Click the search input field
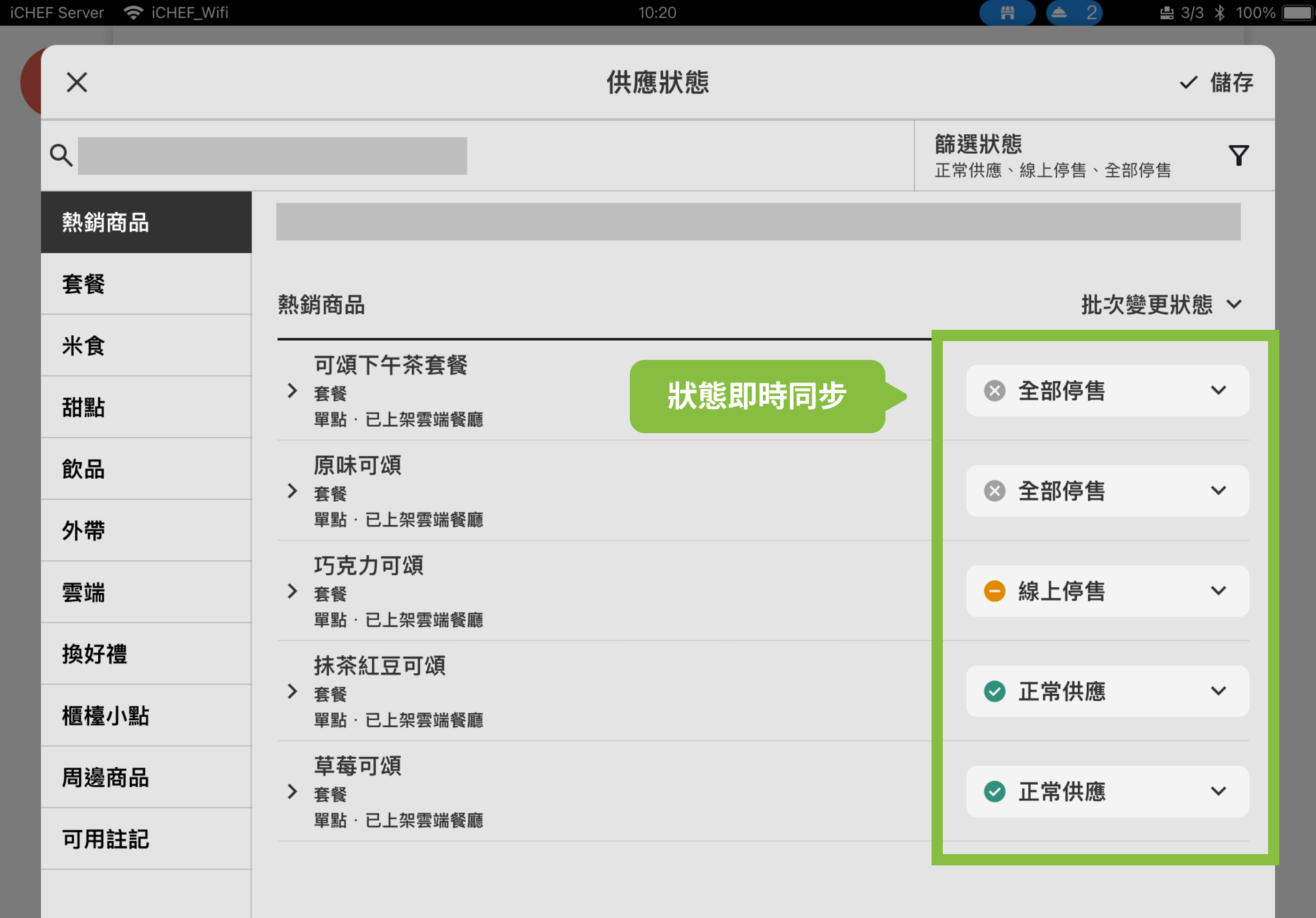Image resolution: width=1316 pixels, height=918 pixels. point(272,156)
